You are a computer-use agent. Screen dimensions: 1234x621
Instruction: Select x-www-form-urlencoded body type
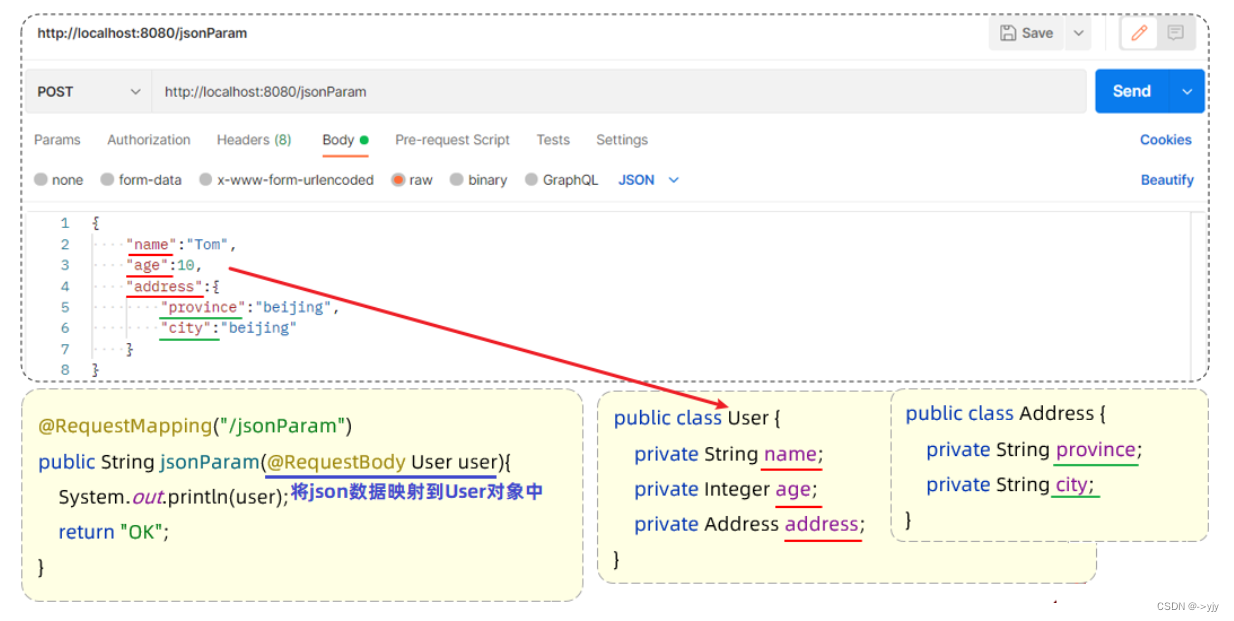(286, 180)
